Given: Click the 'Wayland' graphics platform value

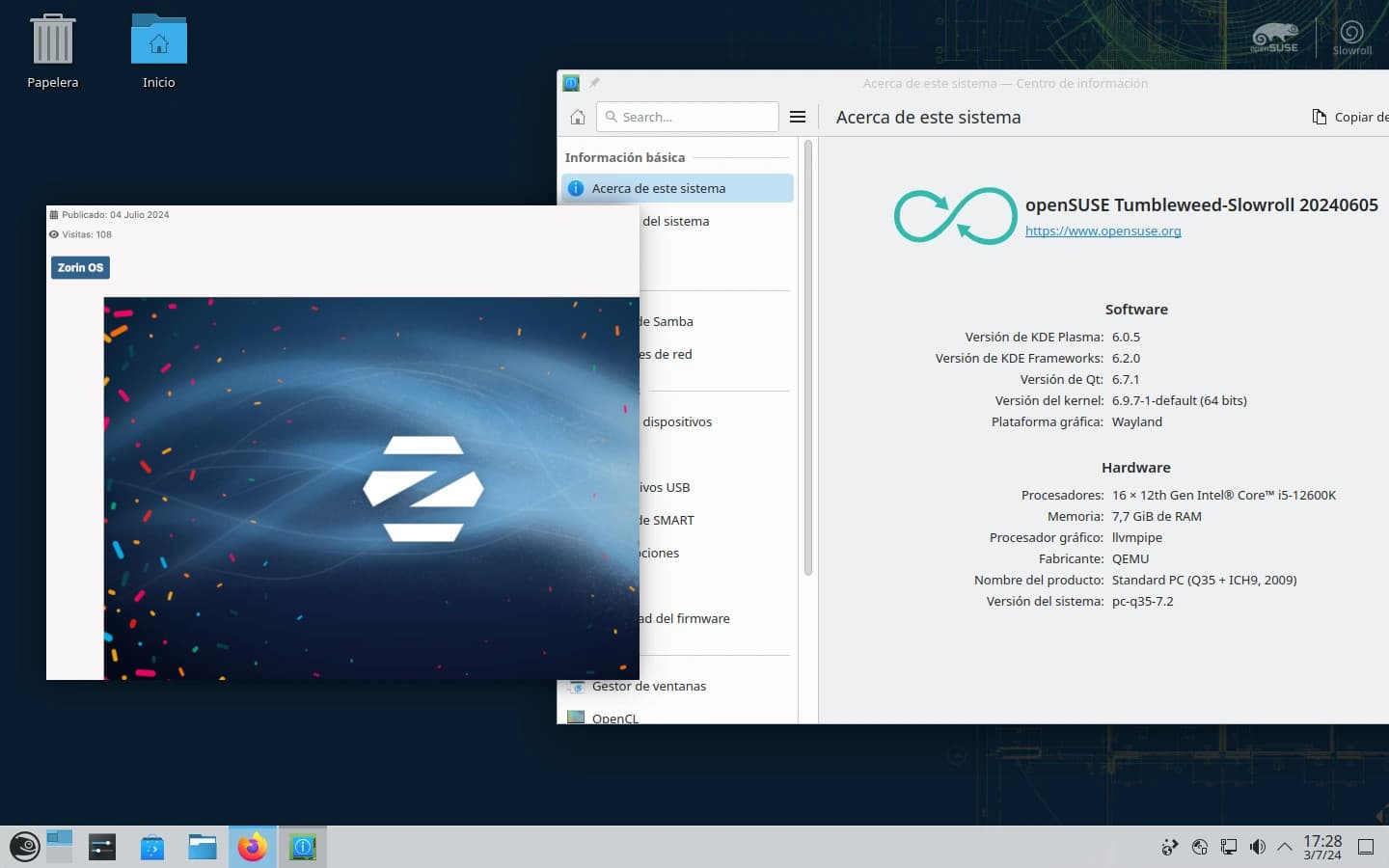Looking at the screenshot, I should pos(1137,421).
